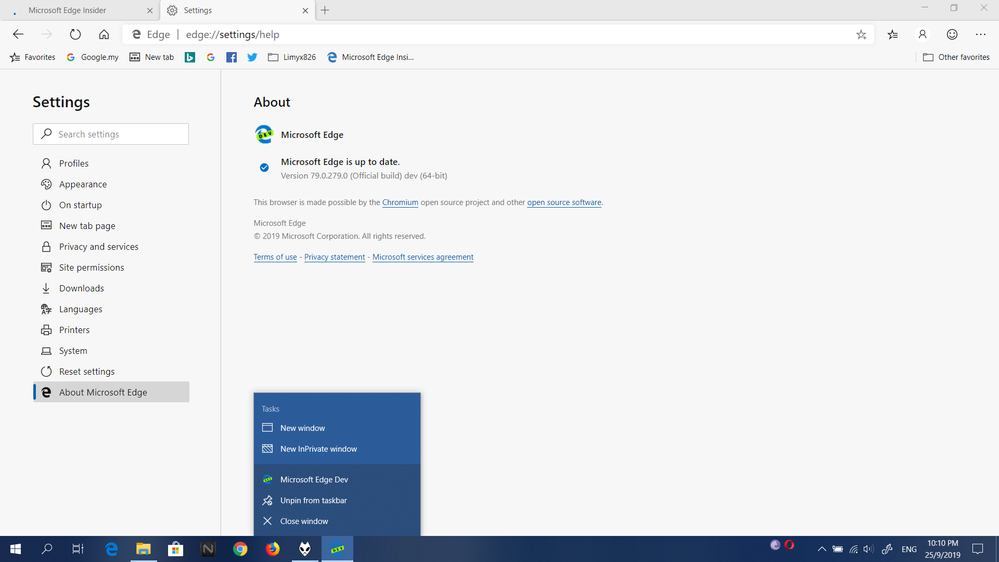Image resolution: width=999 pixels, height=562 pixels.
Task: Show hidden system tray icons chevron
Action: coord(821,549)
